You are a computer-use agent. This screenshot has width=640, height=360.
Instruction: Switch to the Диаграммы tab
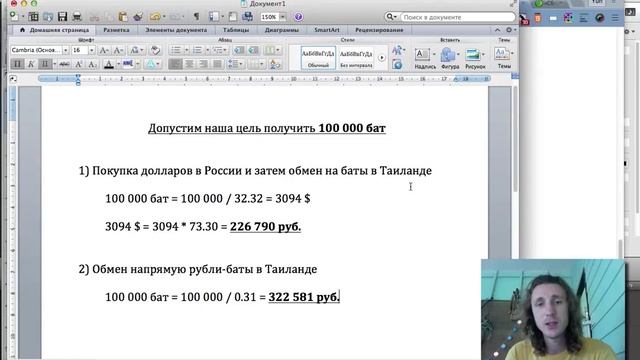point(282,30)
